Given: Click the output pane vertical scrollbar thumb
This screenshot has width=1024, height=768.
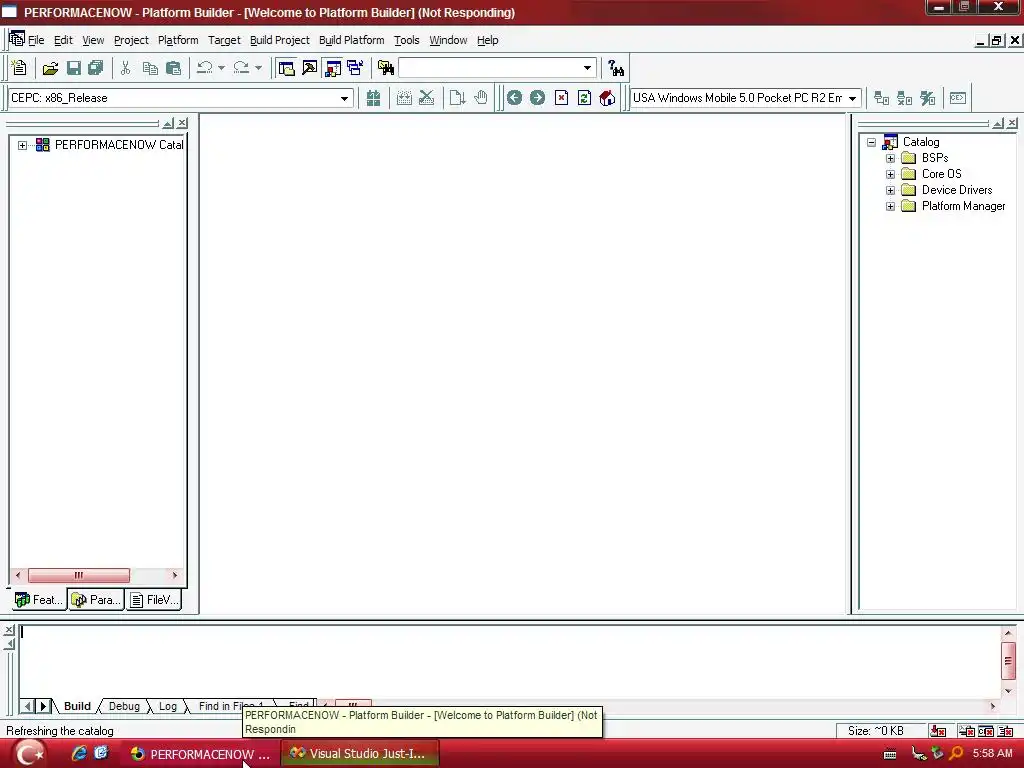Looking at the screenshot, I should [x=1008, y=660].
